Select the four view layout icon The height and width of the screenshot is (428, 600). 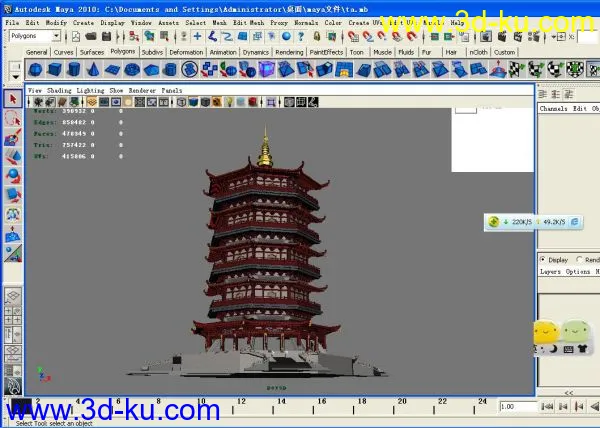pyautogui.click(x=13, y=315)
